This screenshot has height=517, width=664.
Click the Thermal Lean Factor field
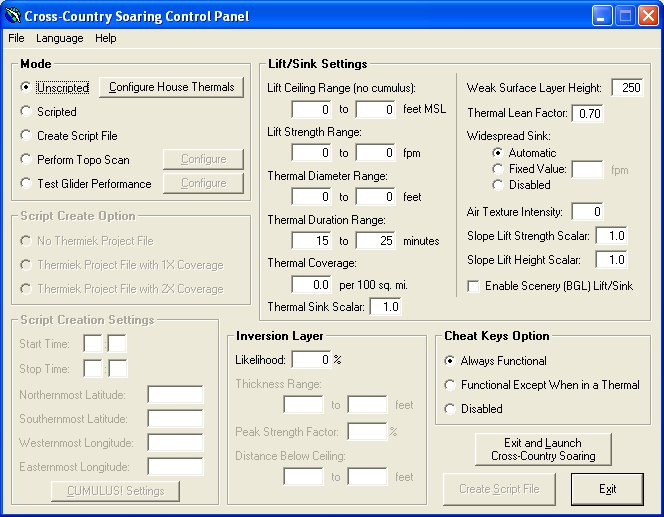(588, 113)
